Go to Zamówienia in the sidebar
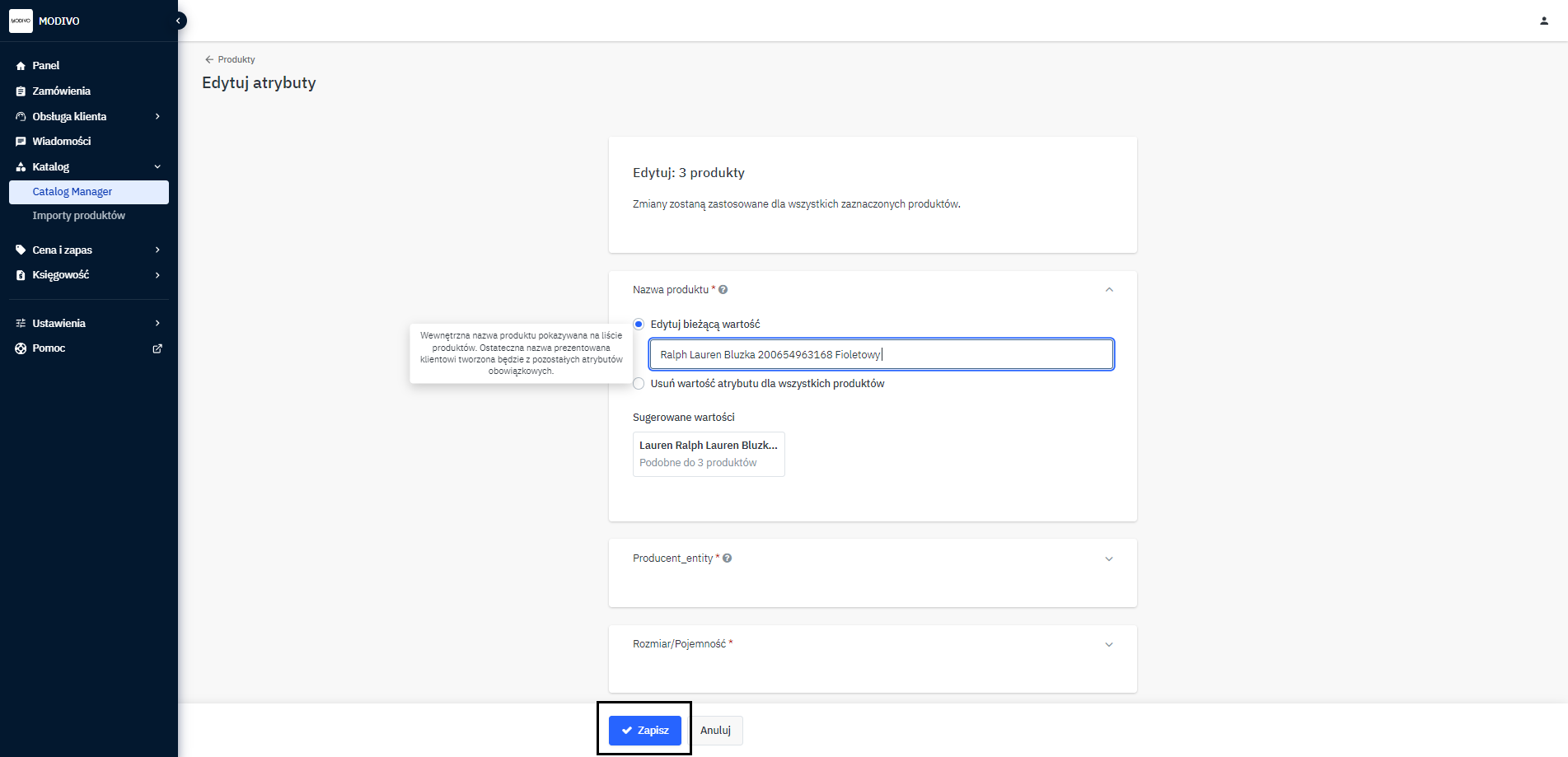1568x757 pixels. coord(61,91)
